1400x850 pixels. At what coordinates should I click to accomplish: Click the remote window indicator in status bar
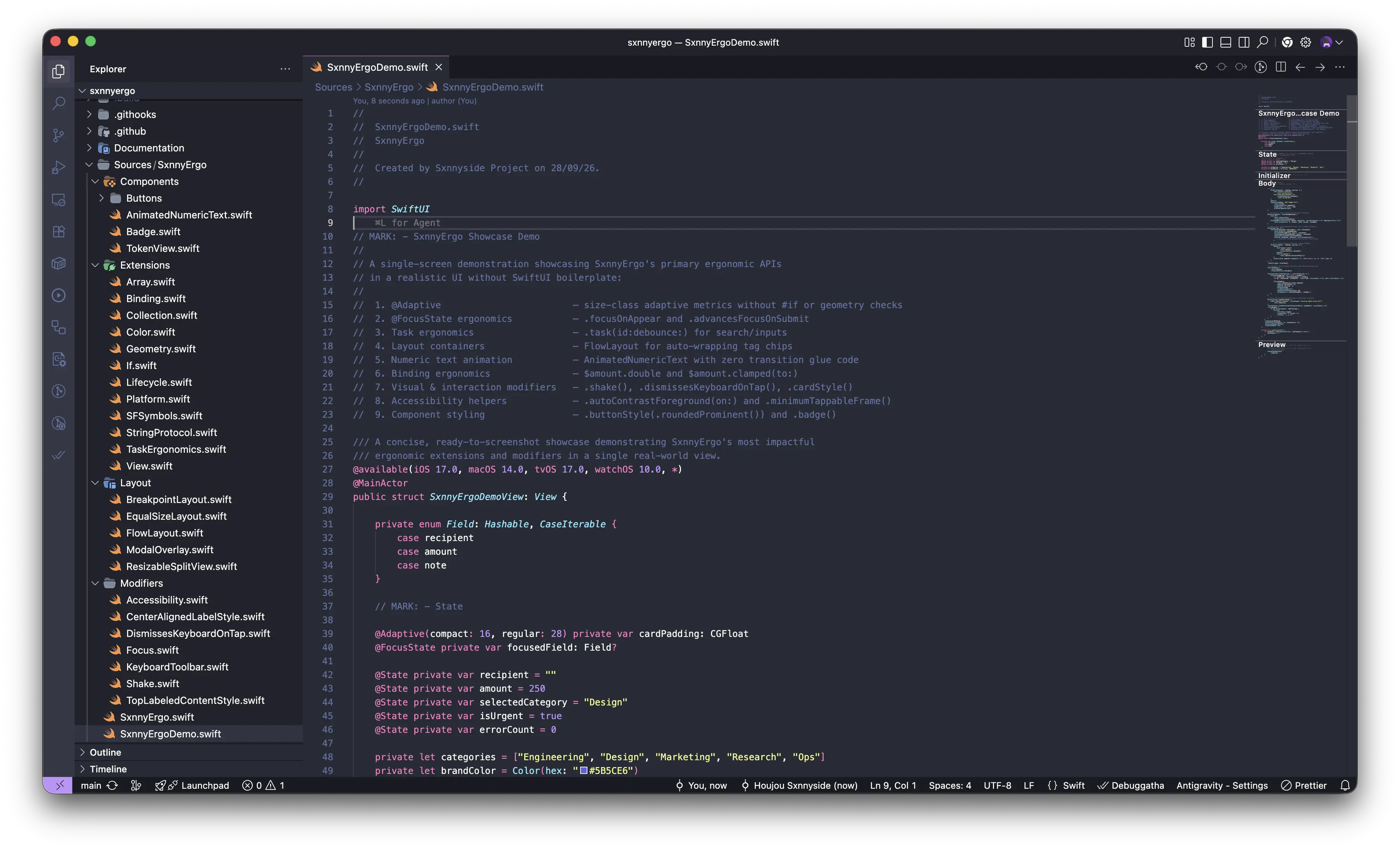click(x=59, y=785)
